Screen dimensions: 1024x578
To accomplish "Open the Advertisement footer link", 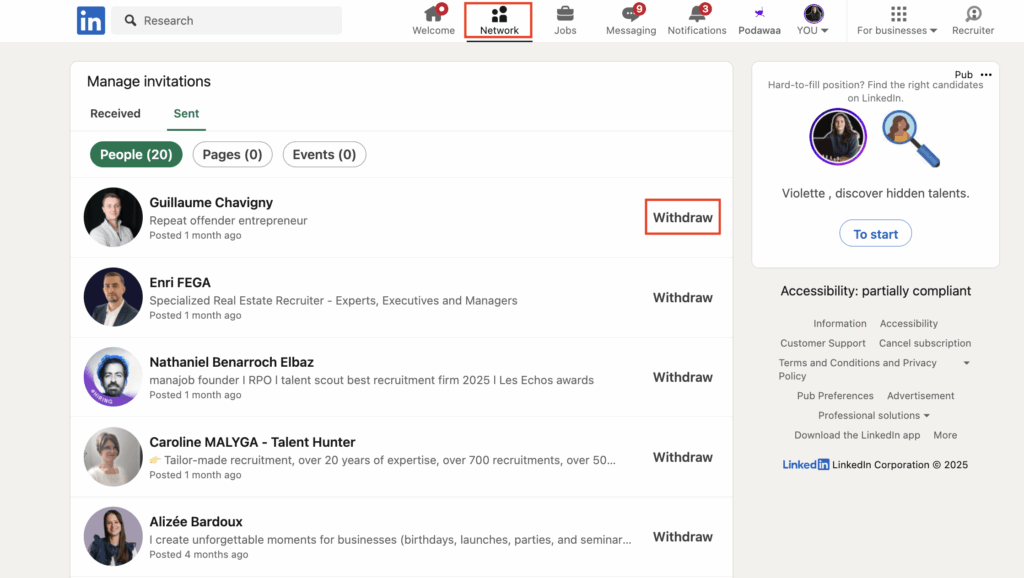I will point(920,396).
